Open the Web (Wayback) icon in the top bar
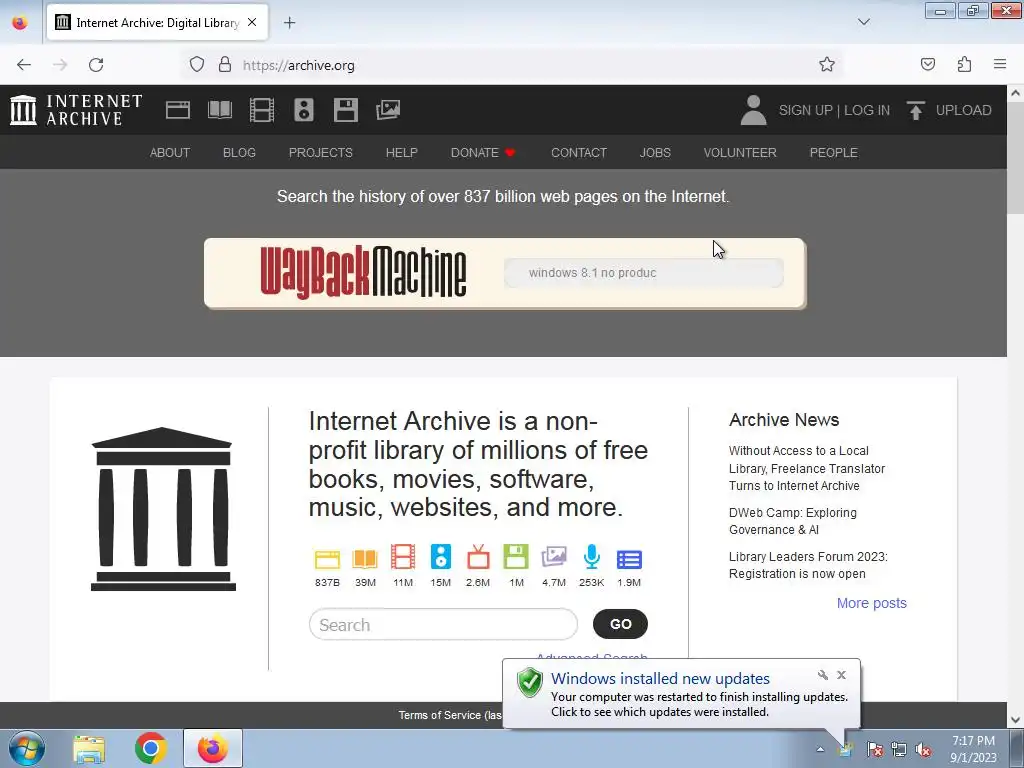This screenshot has height=768, width=1024. click(178, 110)
